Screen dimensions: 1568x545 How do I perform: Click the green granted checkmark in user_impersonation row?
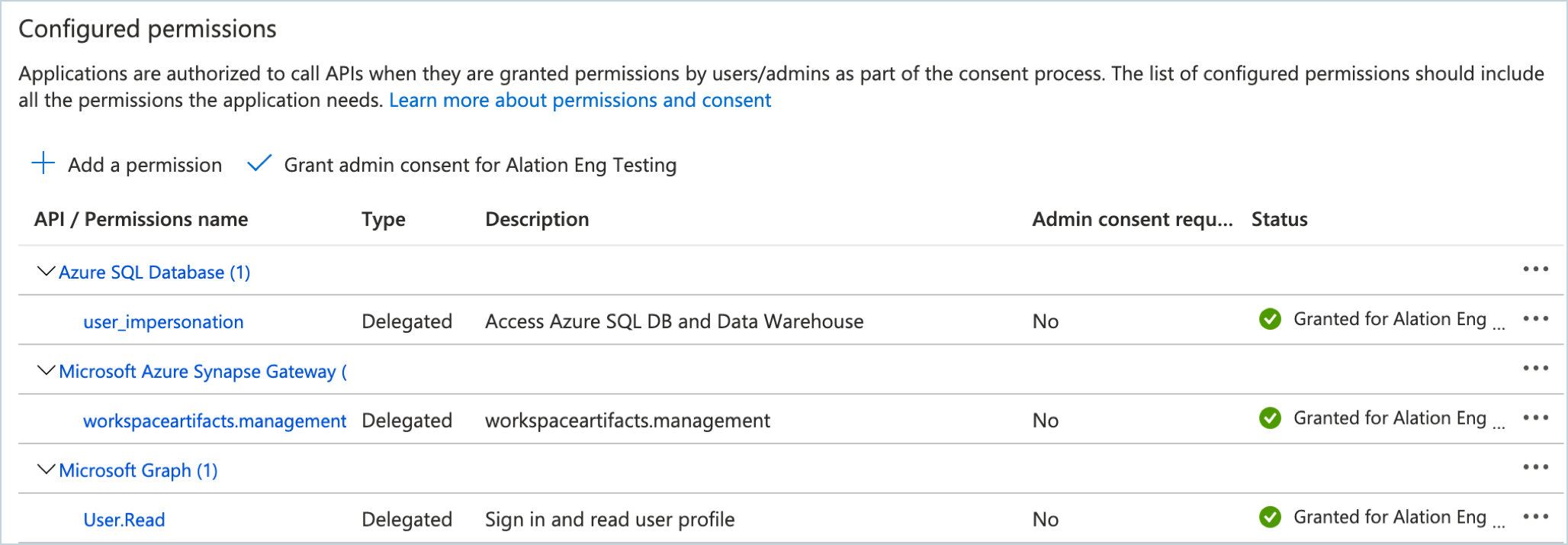coord(1270,319)
